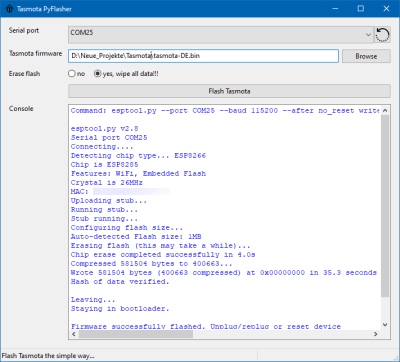400x362 pixels.
Task: Click console line "Chip erase completed successfully in 4.0s"
Action: [x=163, y=255]
